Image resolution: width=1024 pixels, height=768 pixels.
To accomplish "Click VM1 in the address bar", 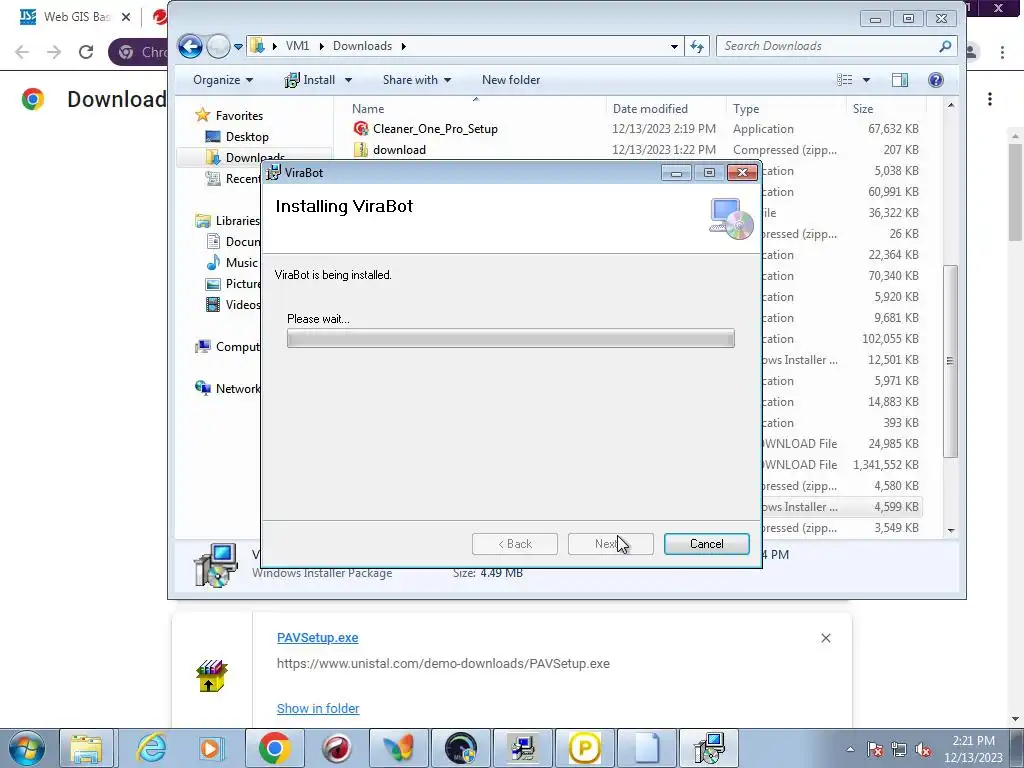I will [297, 46].
